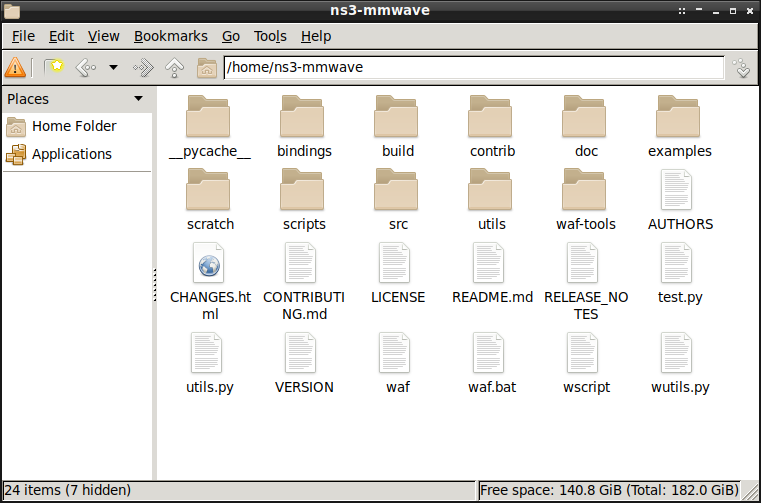This screenshot has height=503, width=761.
Task: Select the test.py file icon
Action: (x=677, y=263)
